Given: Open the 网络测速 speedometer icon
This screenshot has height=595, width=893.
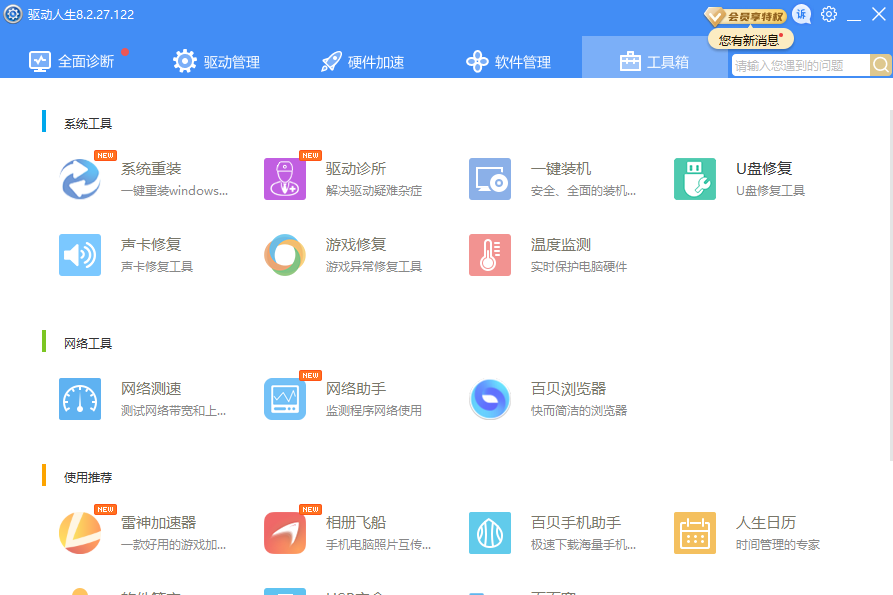Looking at the screenshot, I should click(80, 399).
